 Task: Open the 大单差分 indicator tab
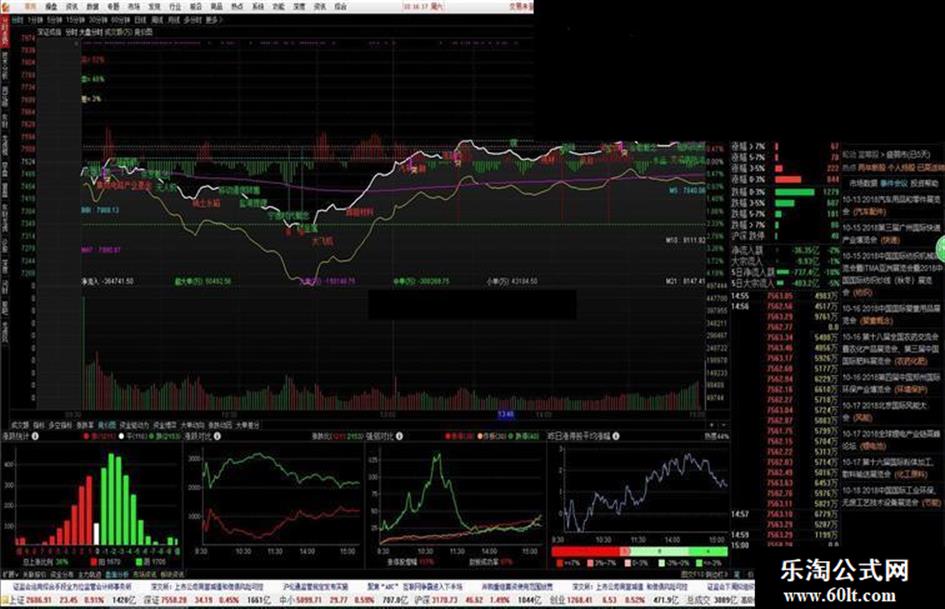click(x=247, y=425)
